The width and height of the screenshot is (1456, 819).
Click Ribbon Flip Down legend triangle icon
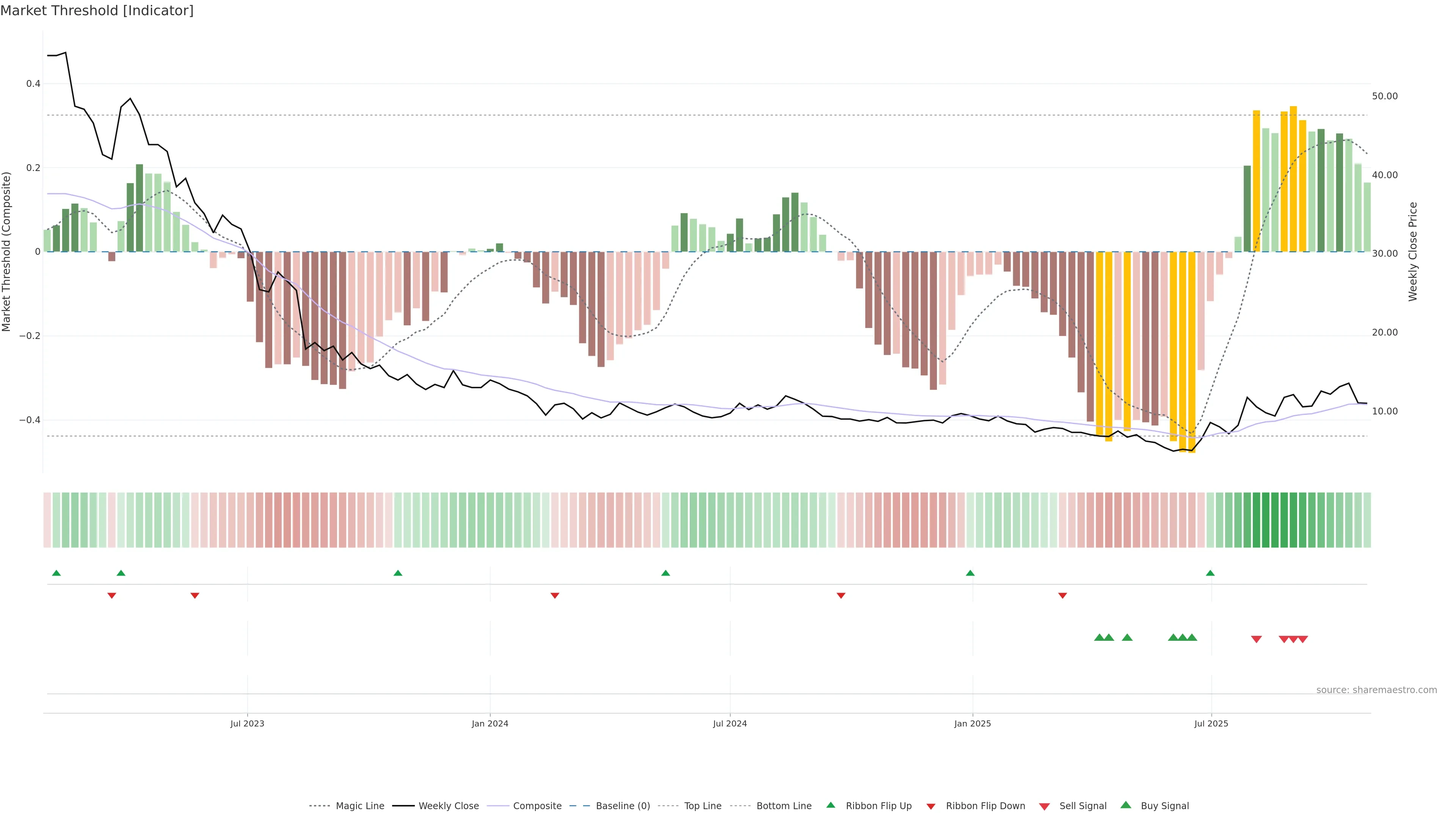[931, 806]
